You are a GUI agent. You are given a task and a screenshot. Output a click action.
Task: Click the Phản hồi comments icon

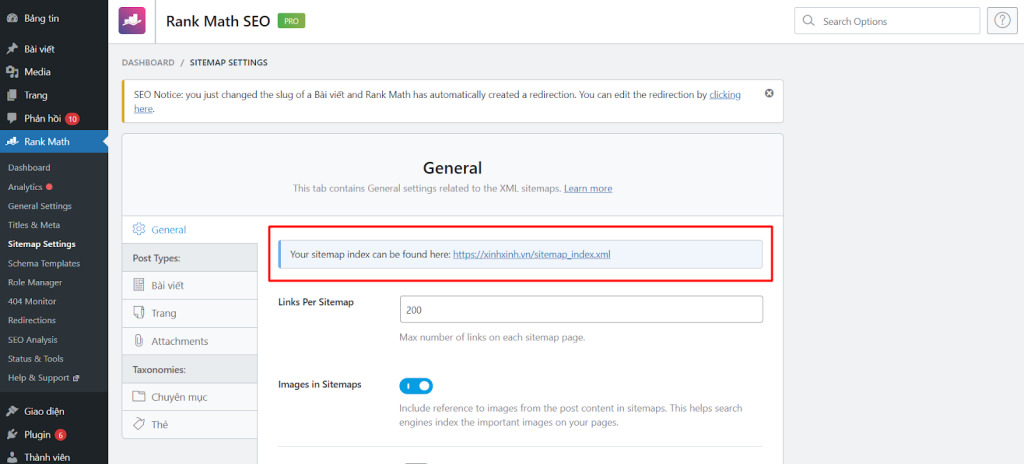[12, 118]
